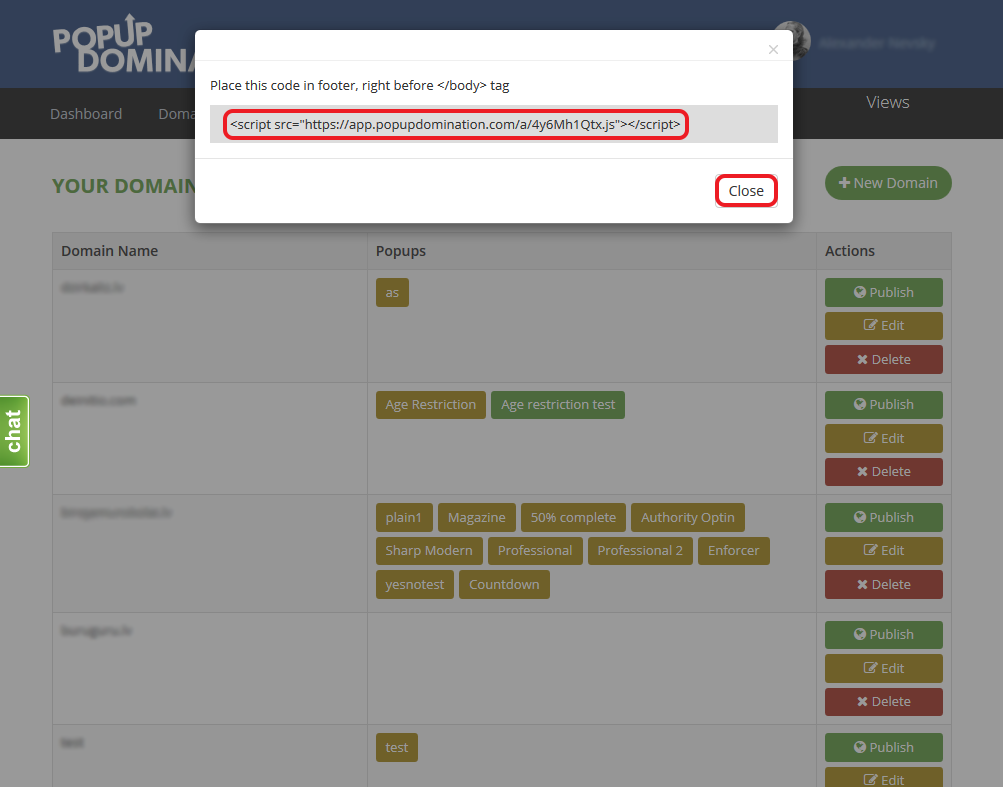Click pencil icon on first row's Edit

(870, 325)
